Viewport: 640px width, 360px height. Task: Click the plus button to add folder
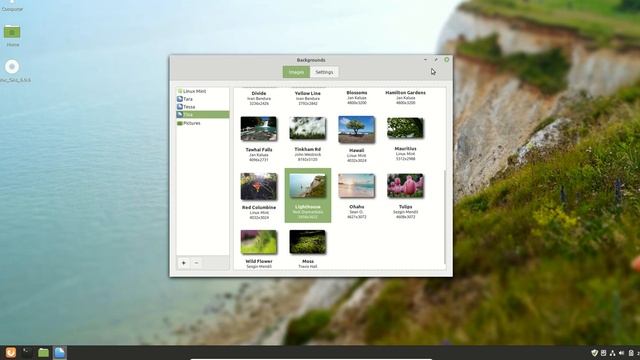[184, 263]
